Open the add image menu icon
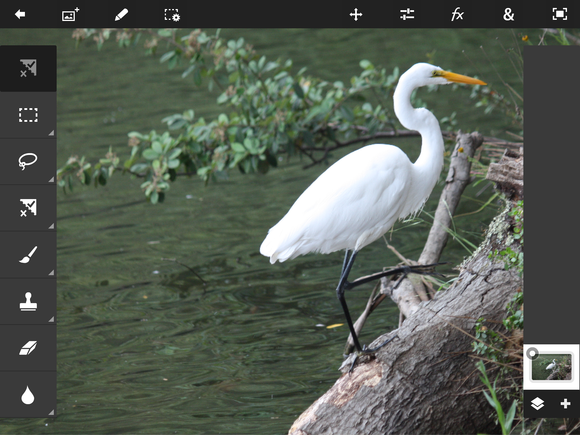The height and width of the screenshot is (435, 580). 70,14
